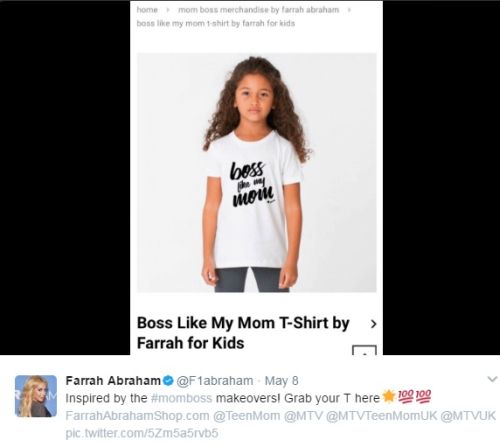Select boss like my mom t-shirt breadcrumb

tap(216, 23)
